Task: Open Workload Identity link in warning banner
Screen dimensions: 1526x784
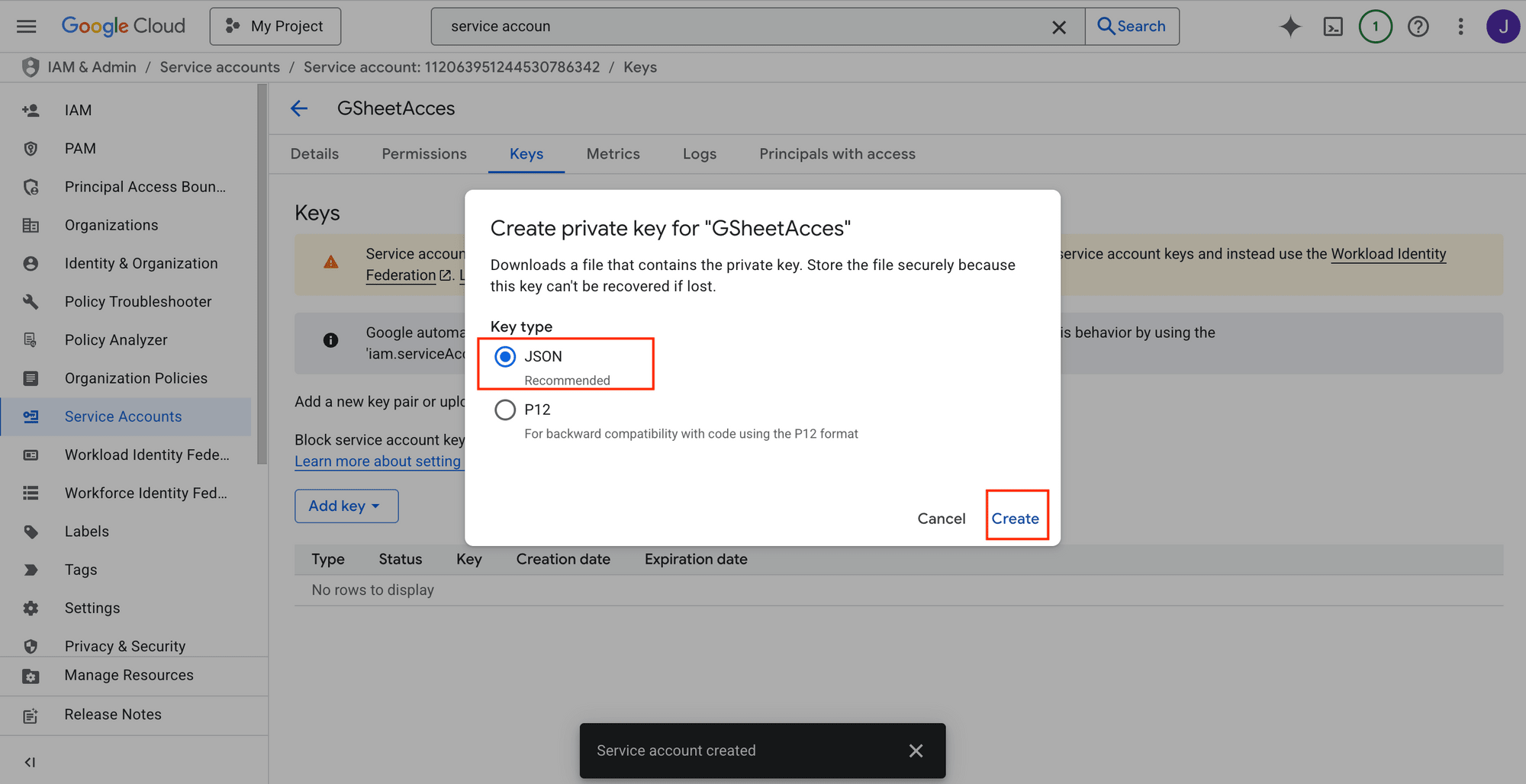Action: [x=1389, y=254]
